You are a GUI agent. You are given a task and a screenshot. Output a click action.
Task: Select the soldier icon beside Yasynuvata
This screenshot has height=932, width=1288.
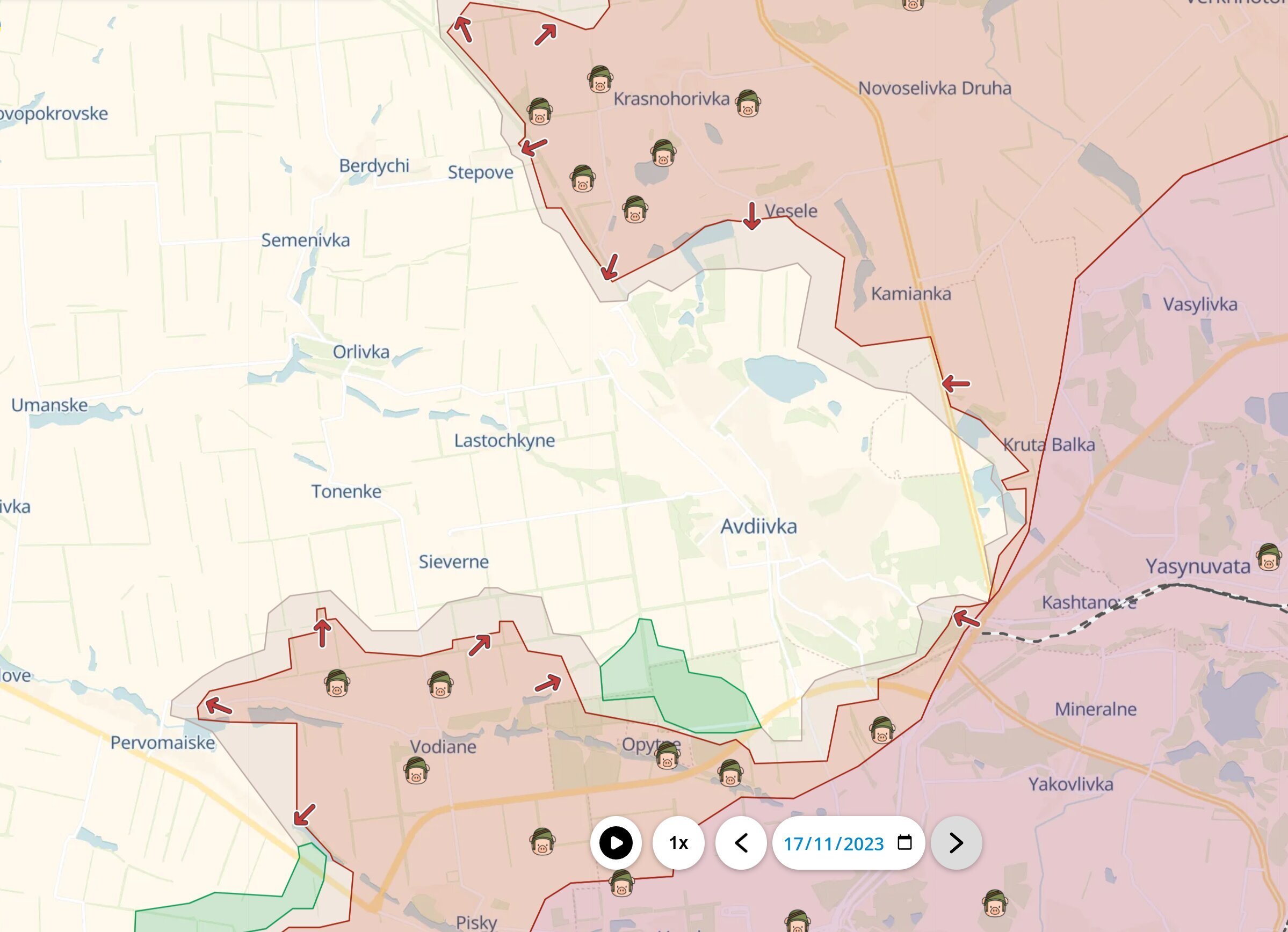pyautogui.click(x=1268, y=557)
